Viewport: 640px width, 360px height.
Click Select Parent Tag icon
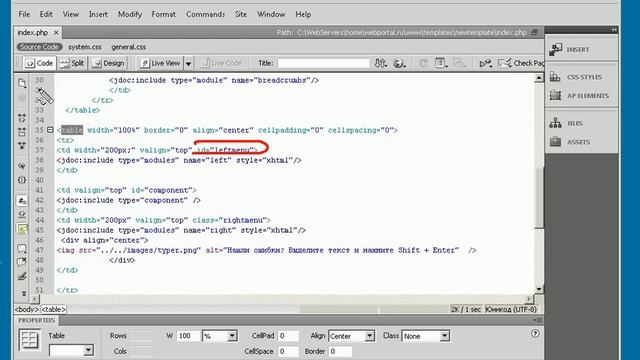[22, 166]
